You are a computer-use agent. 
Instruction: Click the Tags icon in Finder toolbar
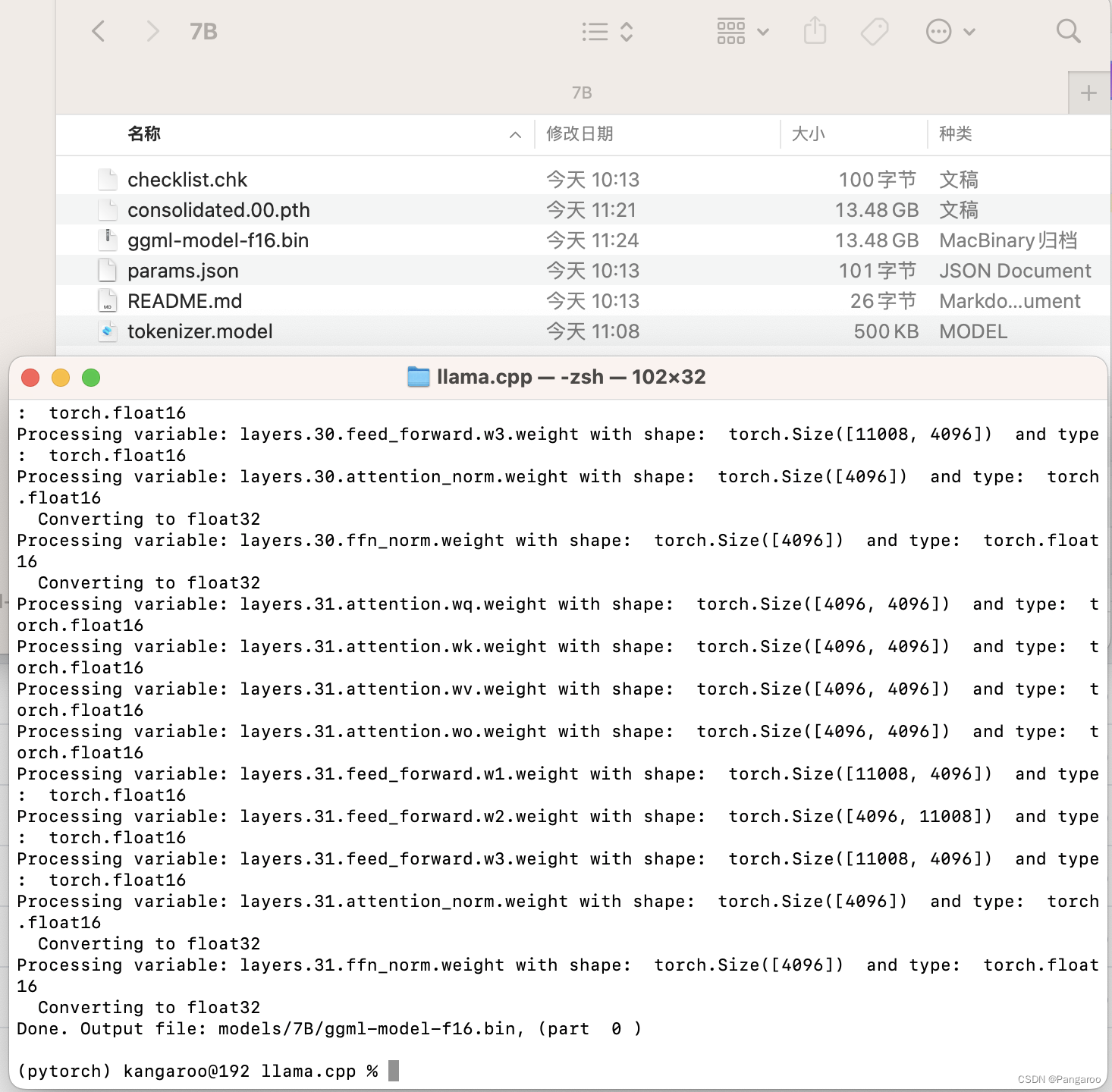(x=875, y=31)
